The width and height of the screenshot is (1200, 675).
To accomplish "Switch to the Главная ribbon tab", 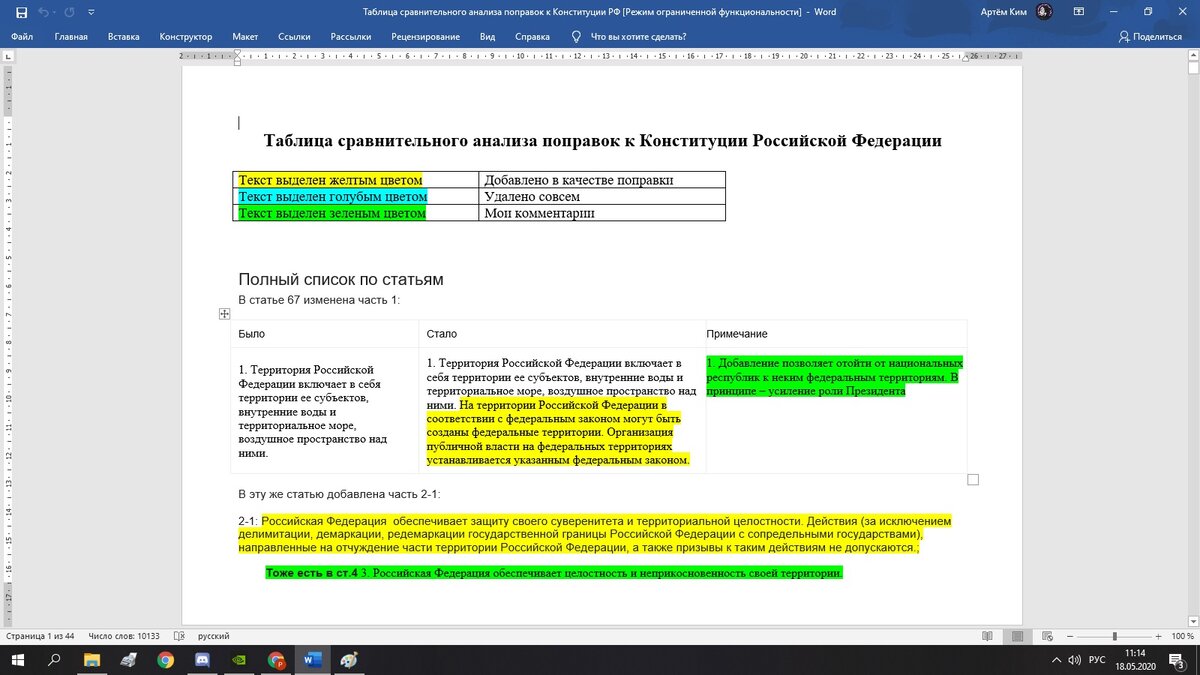I will tap(71, 37).
